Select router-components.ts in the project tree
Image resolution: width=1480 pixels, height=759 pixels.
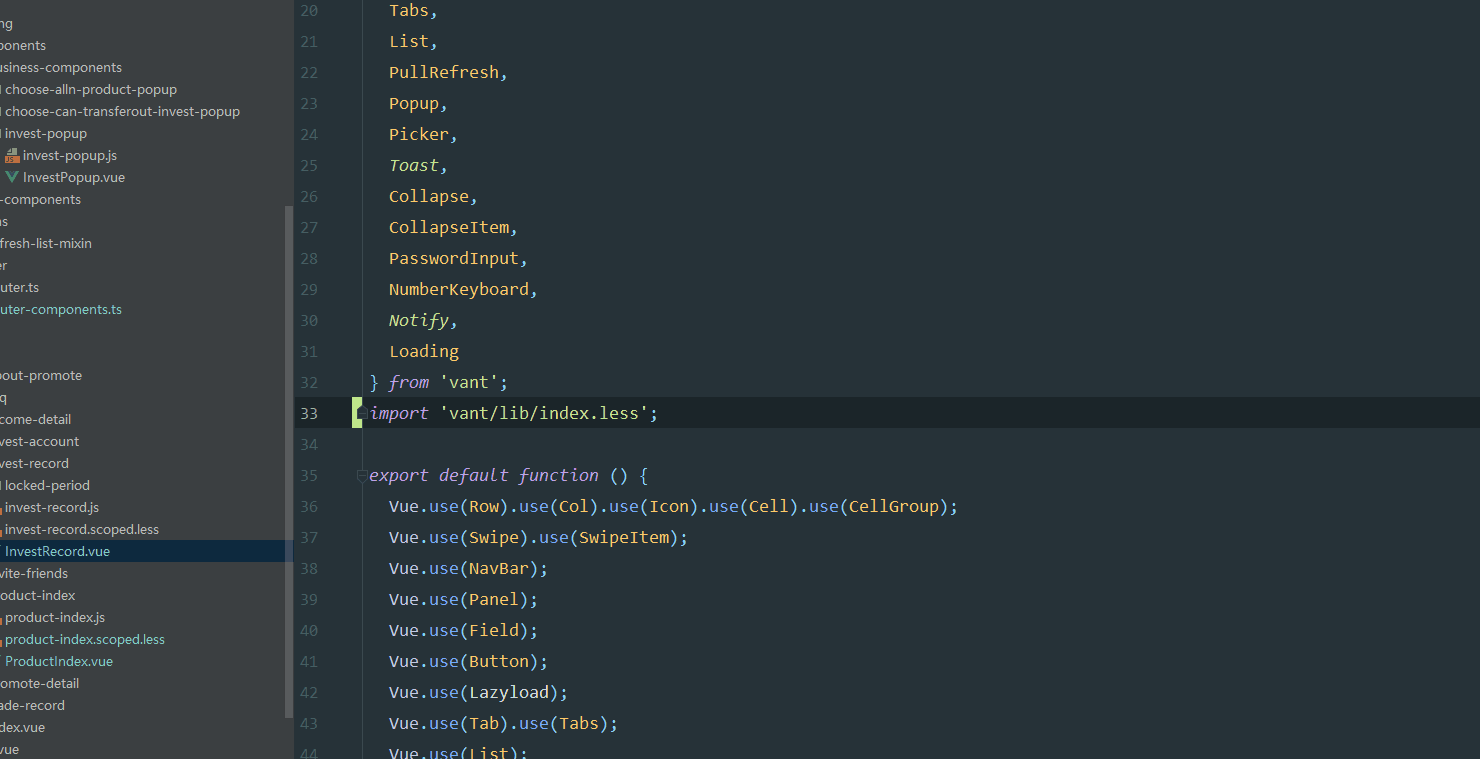click(x=61, y=309)
